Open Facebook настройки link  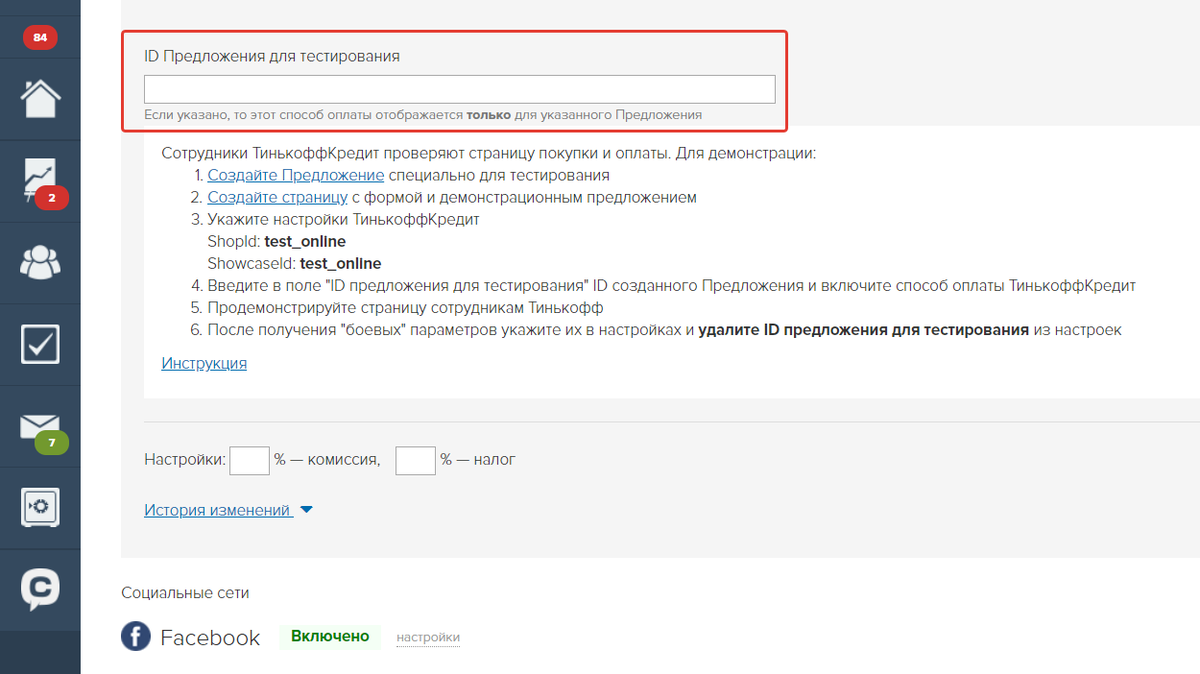pyautogui.click(x=428, y=637)
